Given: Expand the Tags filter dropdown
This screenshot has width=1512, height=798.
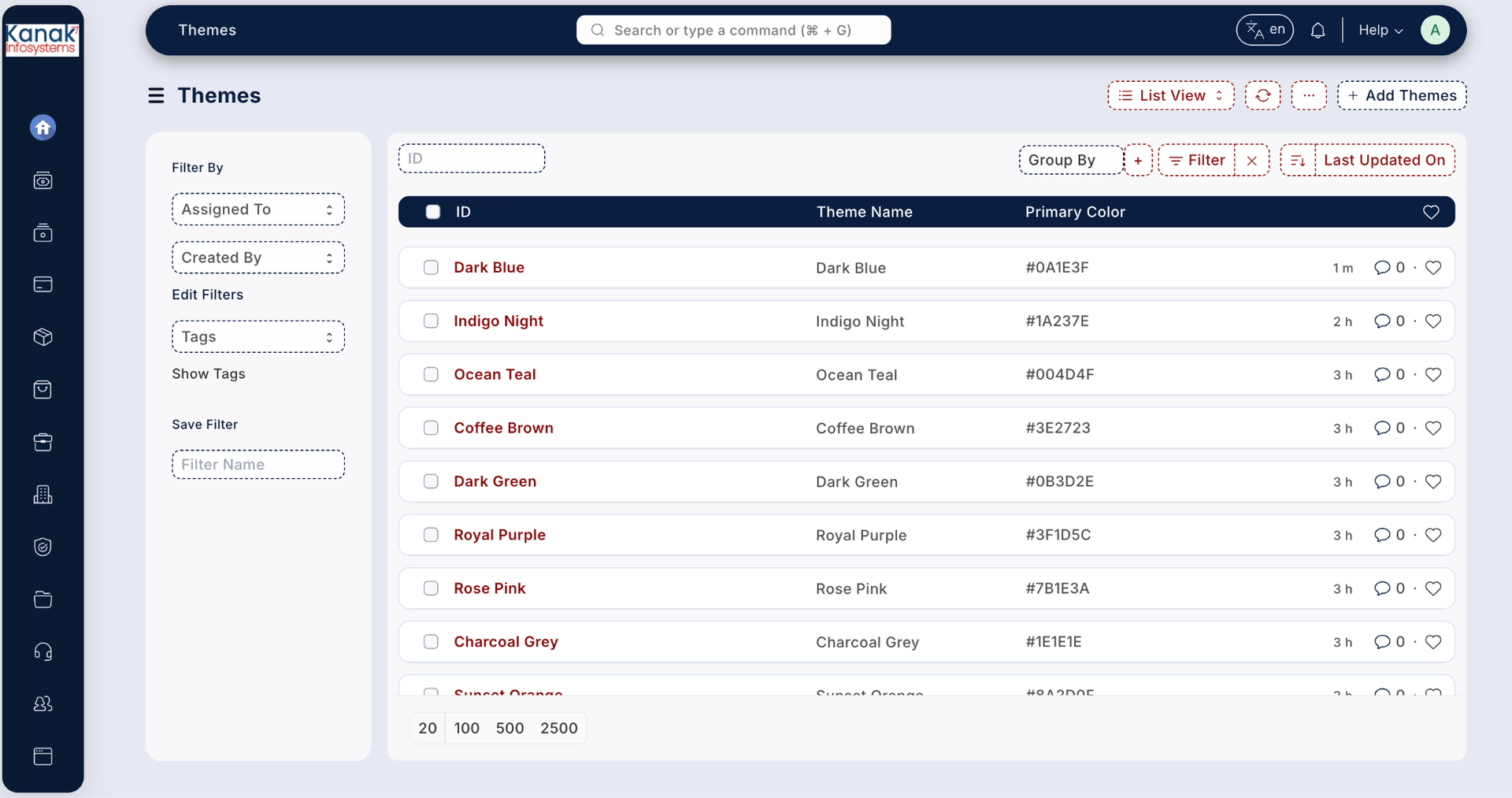Looking at the screenshot, I should pos(258,336).
